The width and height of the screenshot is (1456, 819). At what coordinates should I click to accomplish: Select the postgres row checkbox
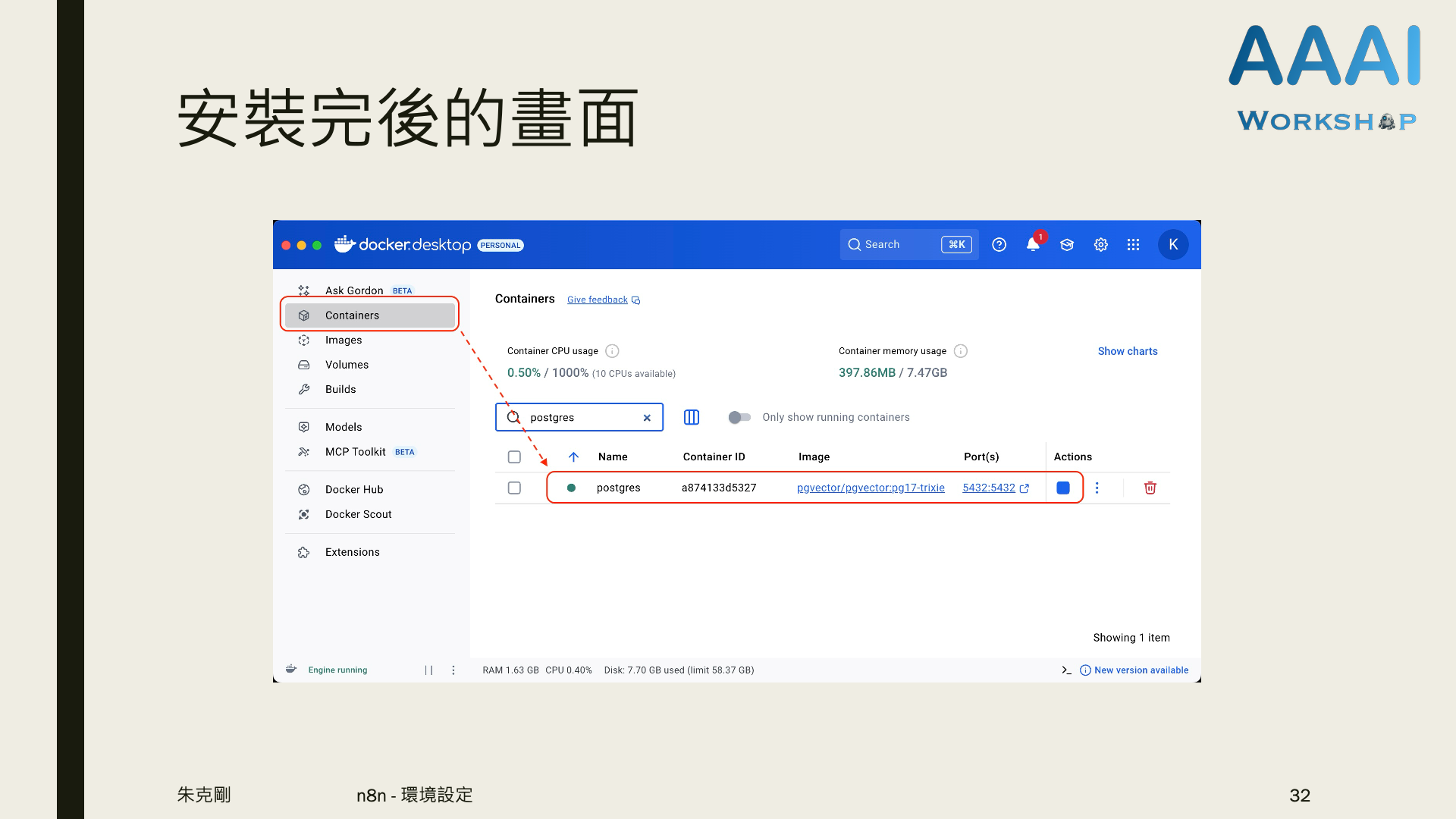[x=514, y=488]
